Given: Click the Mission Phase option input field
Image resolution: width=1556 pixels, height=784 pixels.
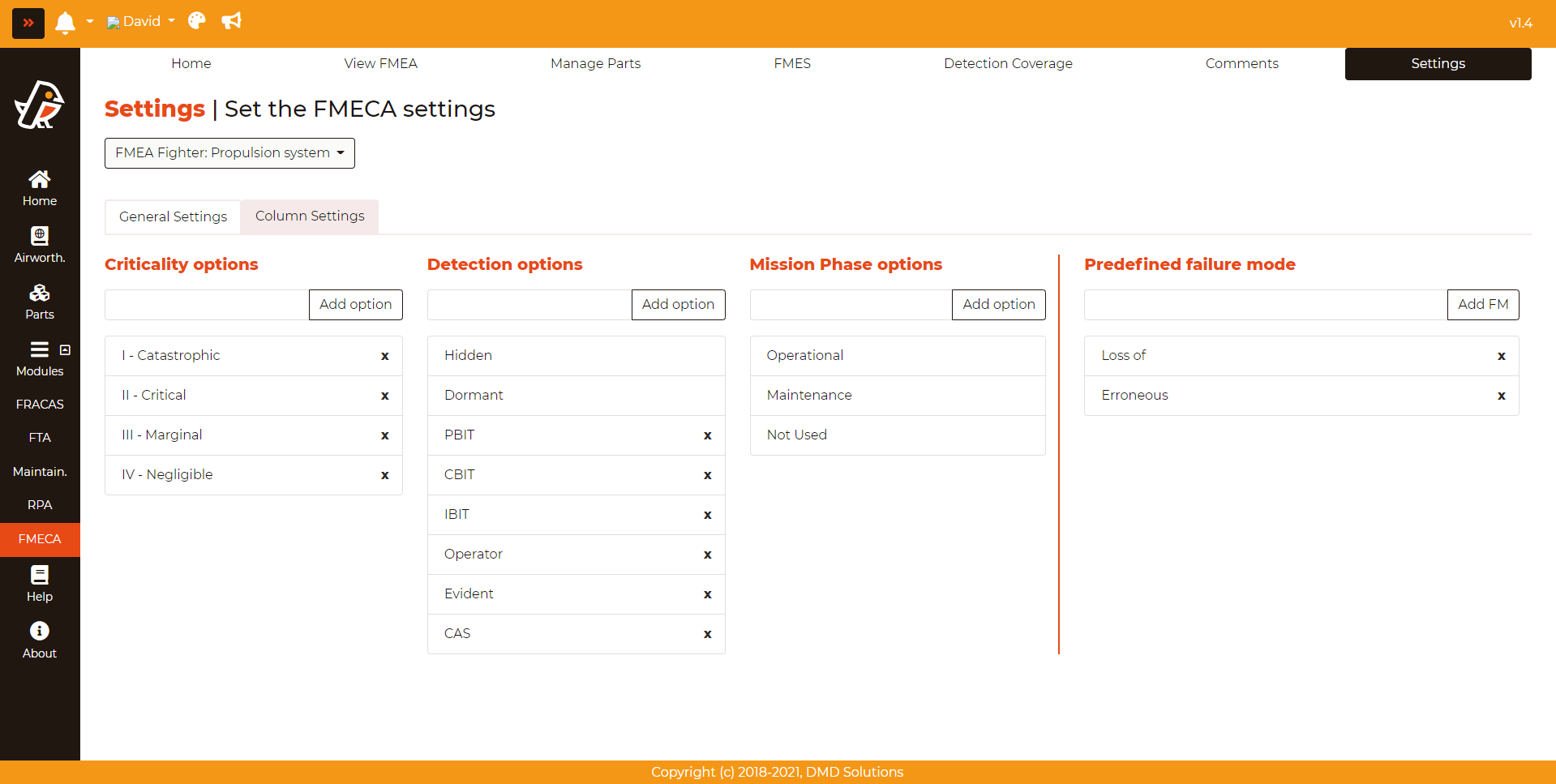Looking at the screenshot, I should click(851, 305).
